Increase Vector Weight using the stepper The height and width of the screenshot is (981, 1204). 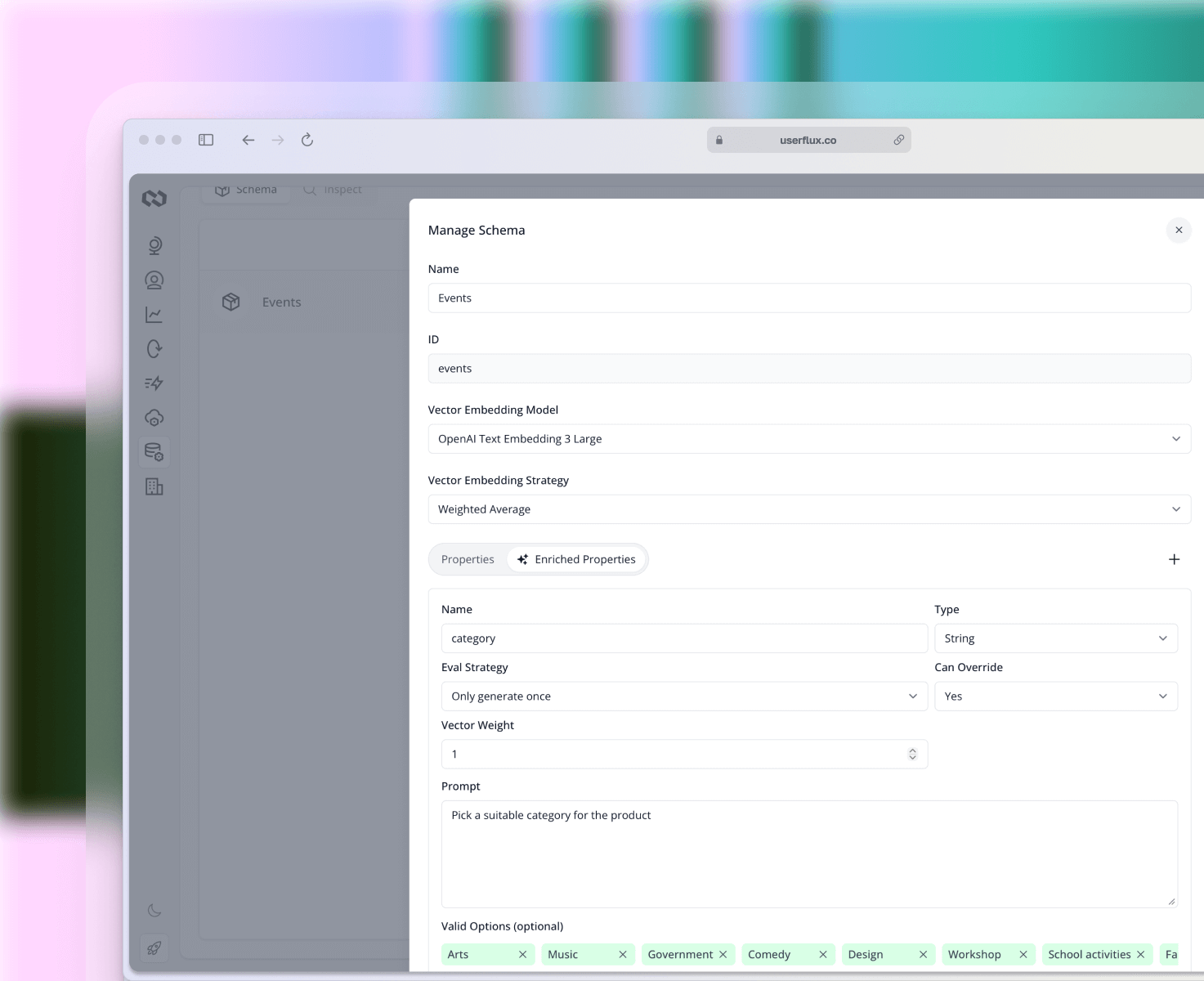pyautogui.click(x=913, y=750)
